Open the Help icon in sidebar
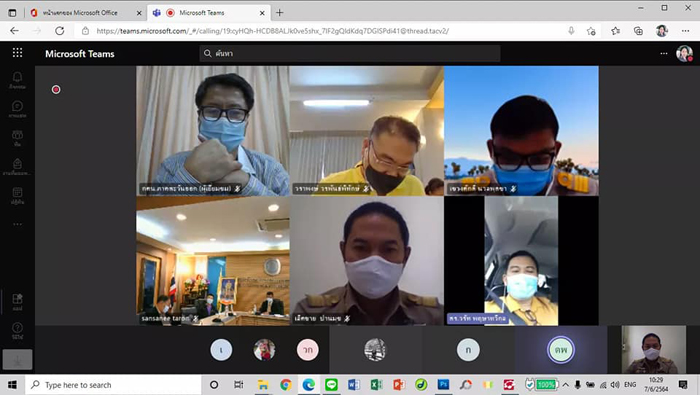 click(17, 331)
